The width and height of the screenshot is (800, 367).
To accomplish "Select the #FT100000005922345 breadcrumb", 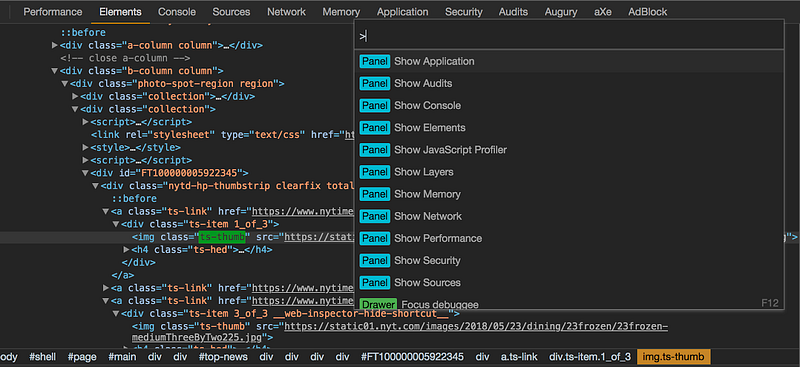I will coord(412,356).
